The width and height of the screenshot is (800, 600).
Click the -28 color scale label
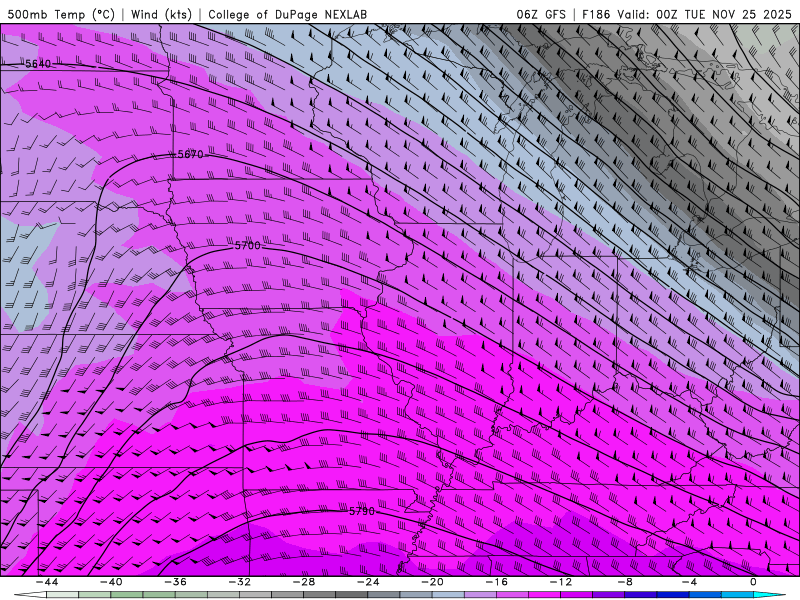tap(304, 582)
